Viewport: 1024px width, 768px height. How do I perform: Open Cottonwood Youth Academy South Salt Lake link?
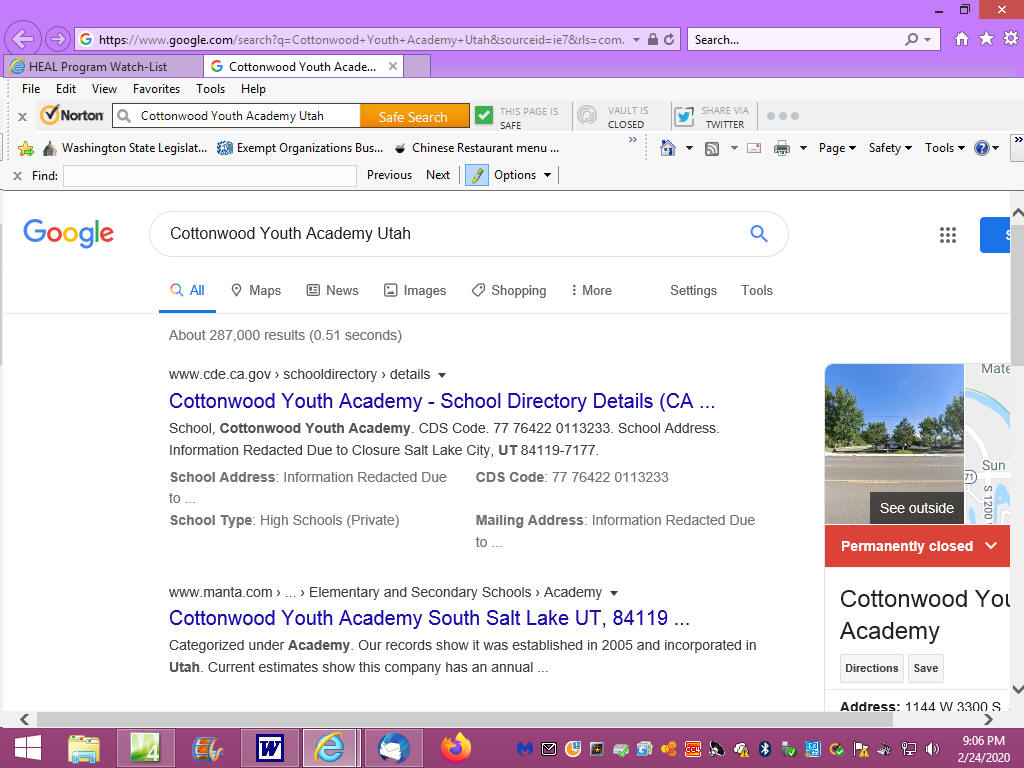pyautogui.click(x=429, y=618)
